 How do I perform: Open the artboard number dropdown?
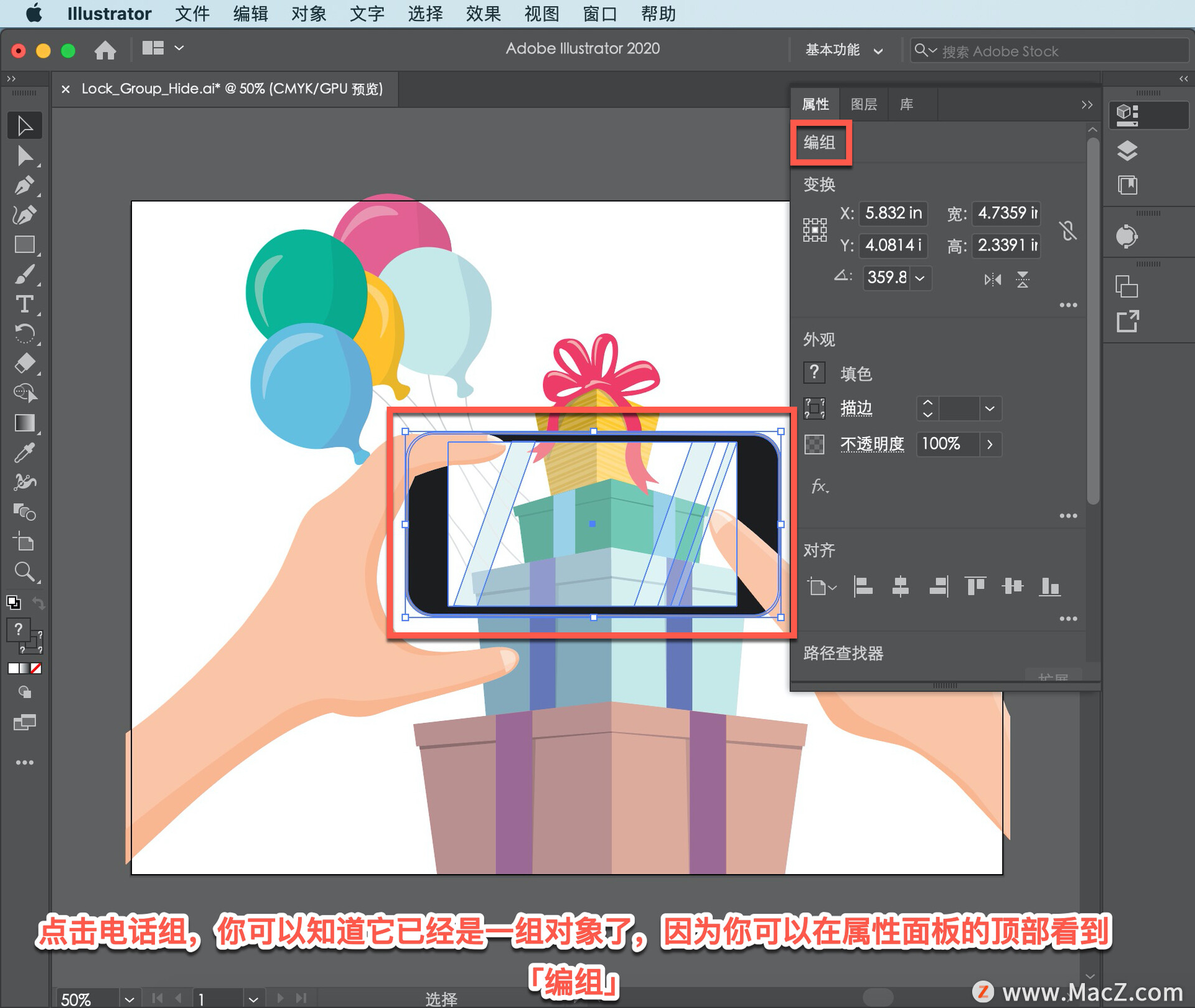coord(253,999)
